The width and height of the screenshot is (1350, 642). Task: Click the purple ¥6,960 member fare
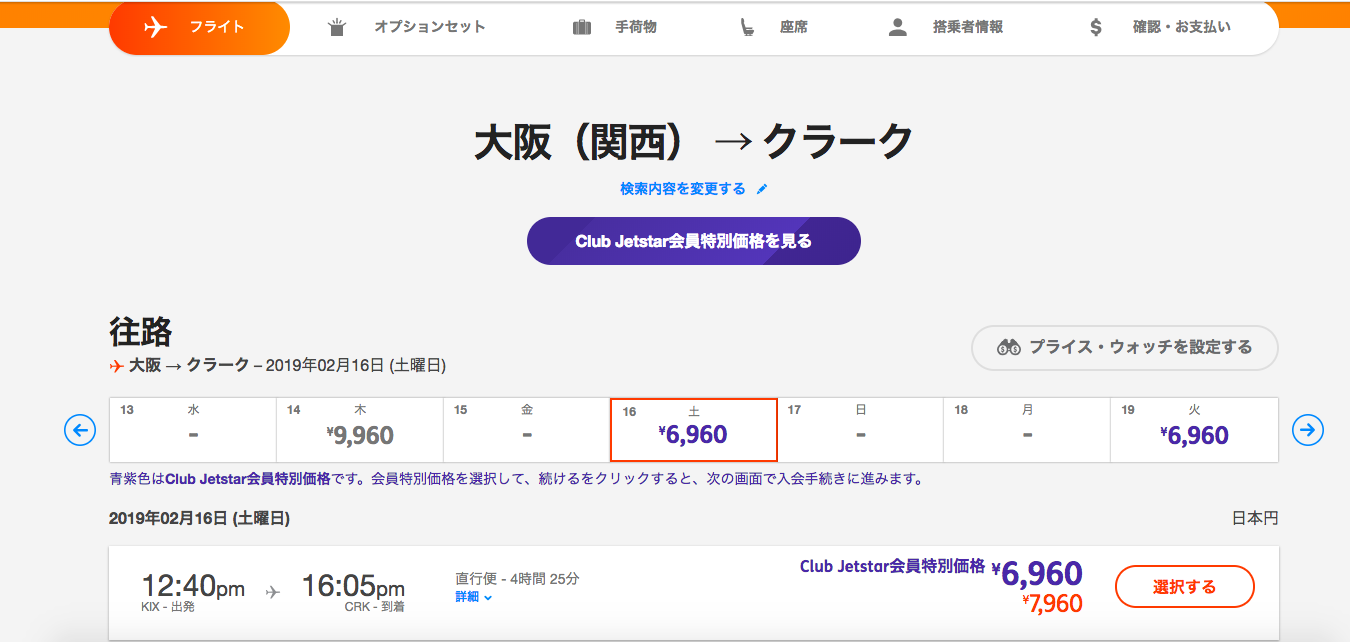1037,573
